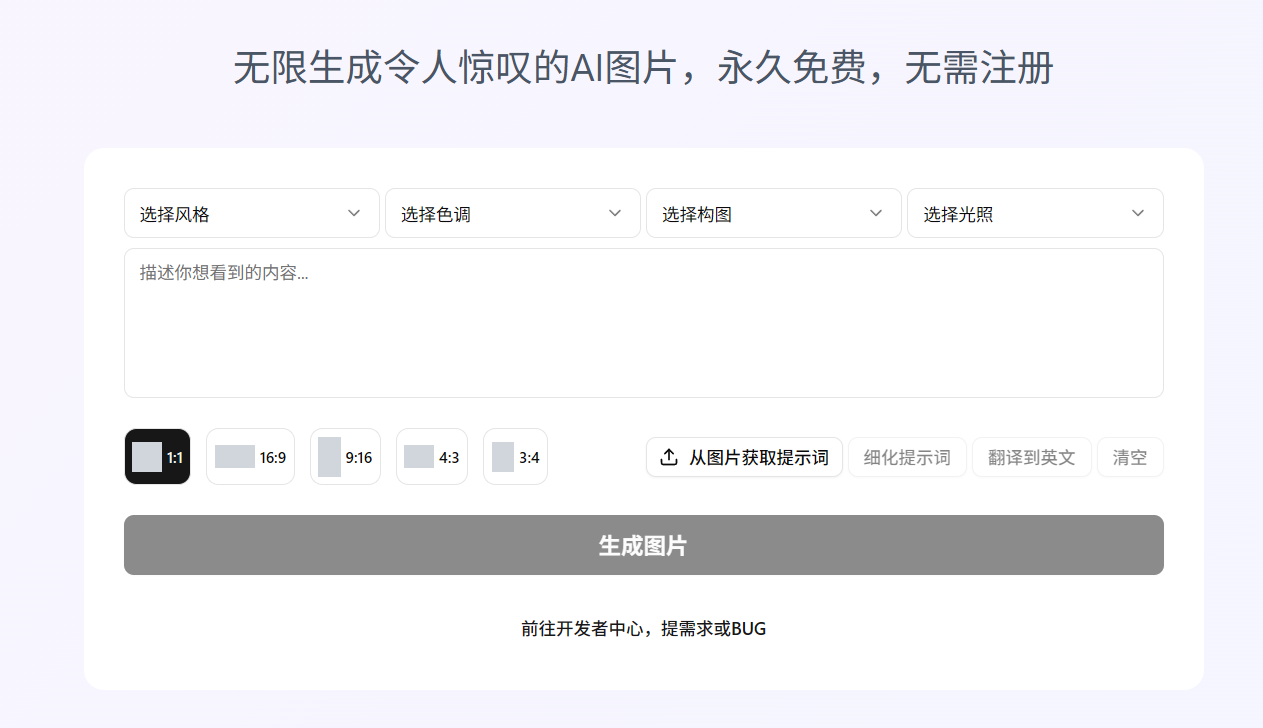Screen dimensions: 1263x728
Task: Click inside the prompt description text area
Action: (643, 320)
